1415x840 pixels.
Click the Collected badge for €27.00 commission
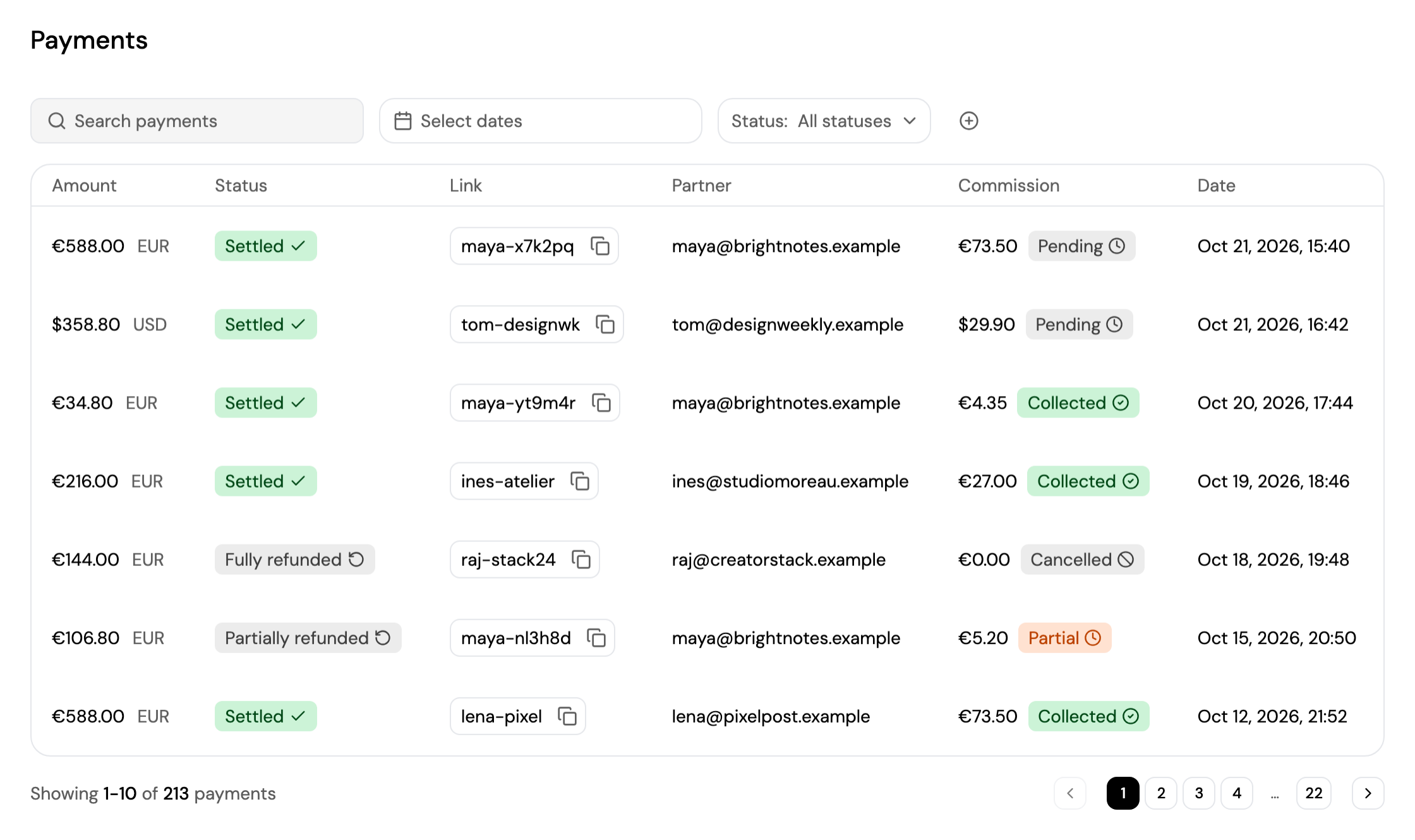point(1088,481)
